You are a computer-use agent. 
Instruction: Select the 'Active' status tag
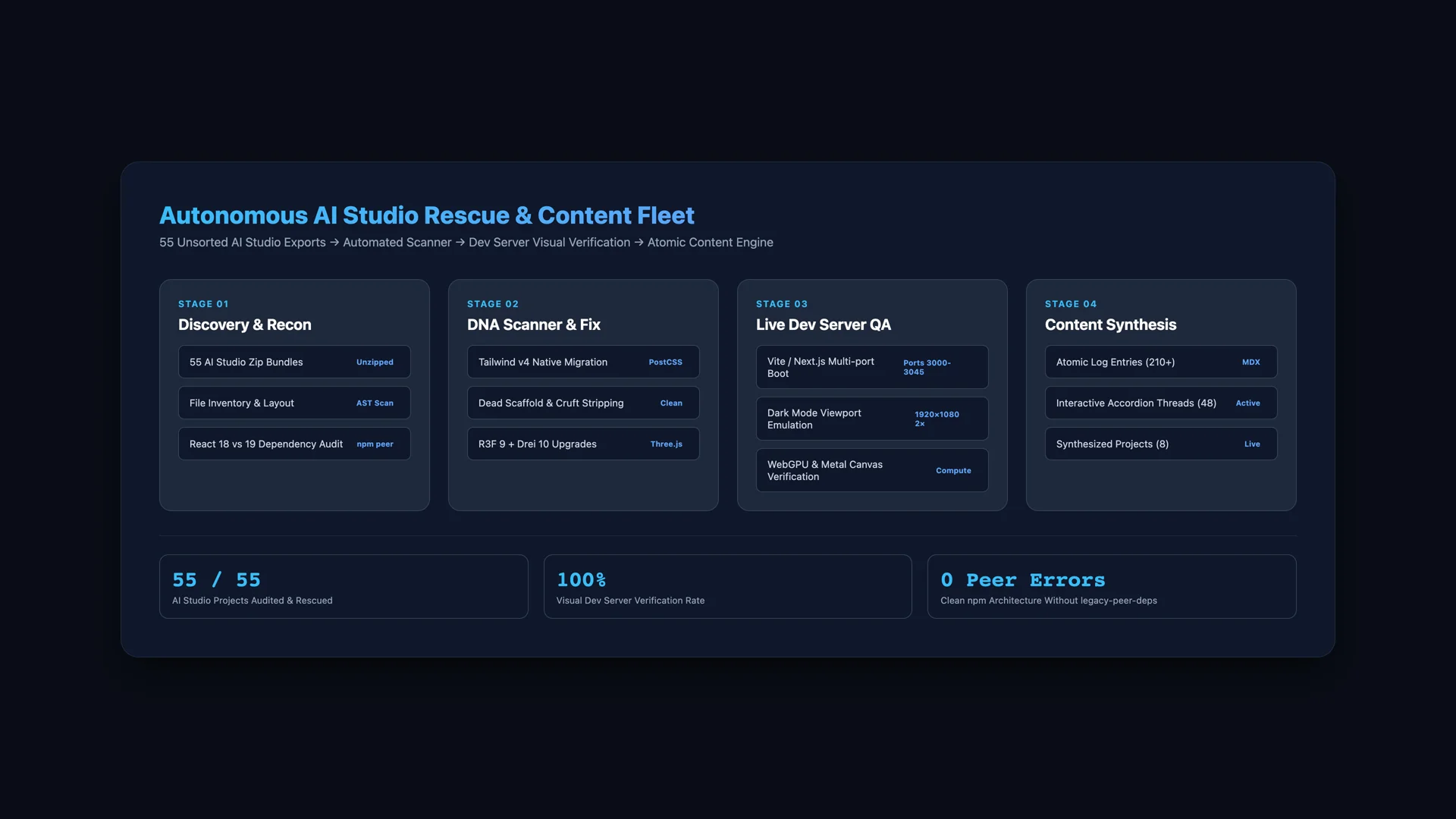pos(1247,403)
